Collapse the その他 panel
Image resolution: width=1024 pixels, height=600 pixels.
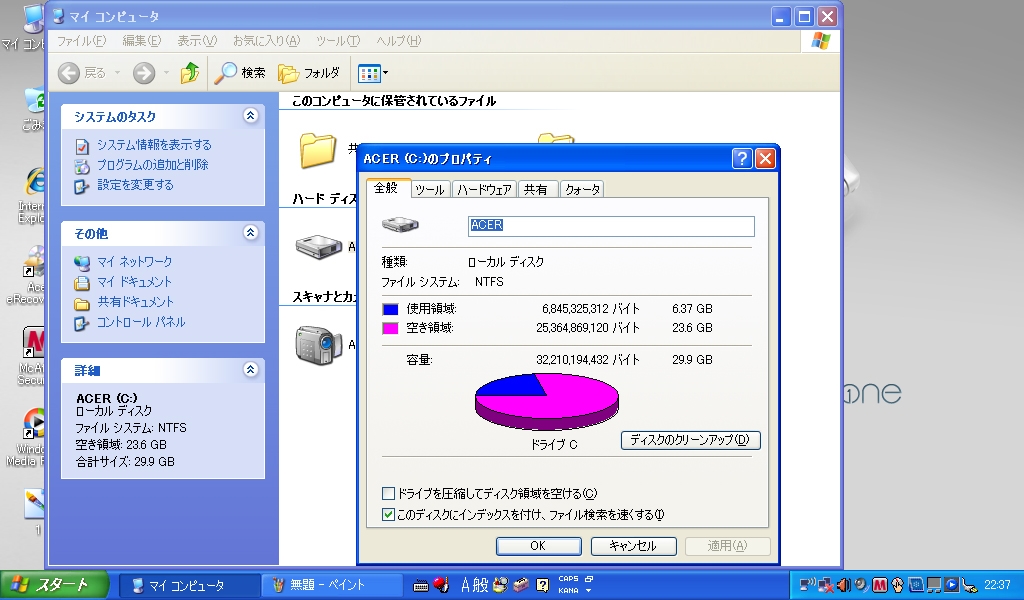pyautogui.click(x=250, y=233)
